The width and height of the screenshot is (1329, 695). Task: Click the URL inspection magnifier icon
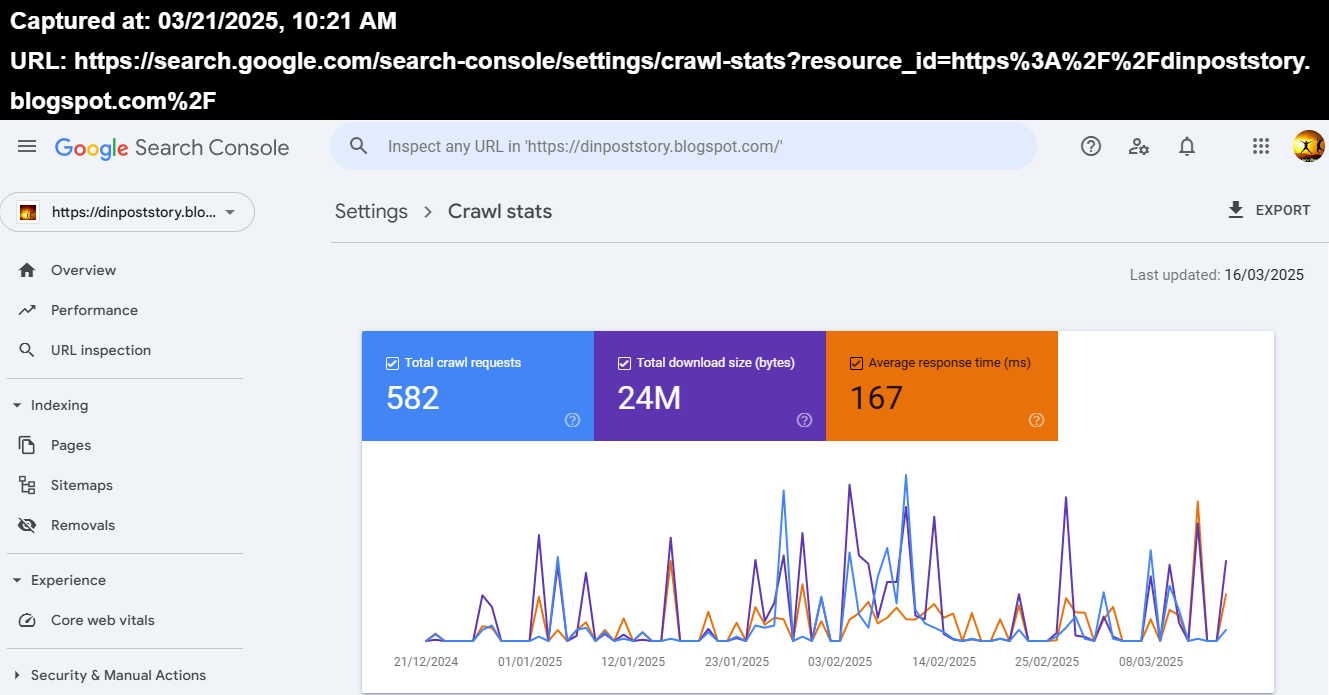pyautogui.click(x=27, y=350)
